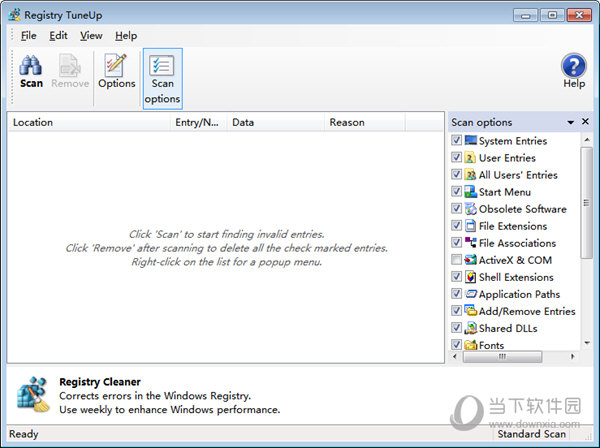Uncheck the File Extensions checkbox

tap(456, 225)
